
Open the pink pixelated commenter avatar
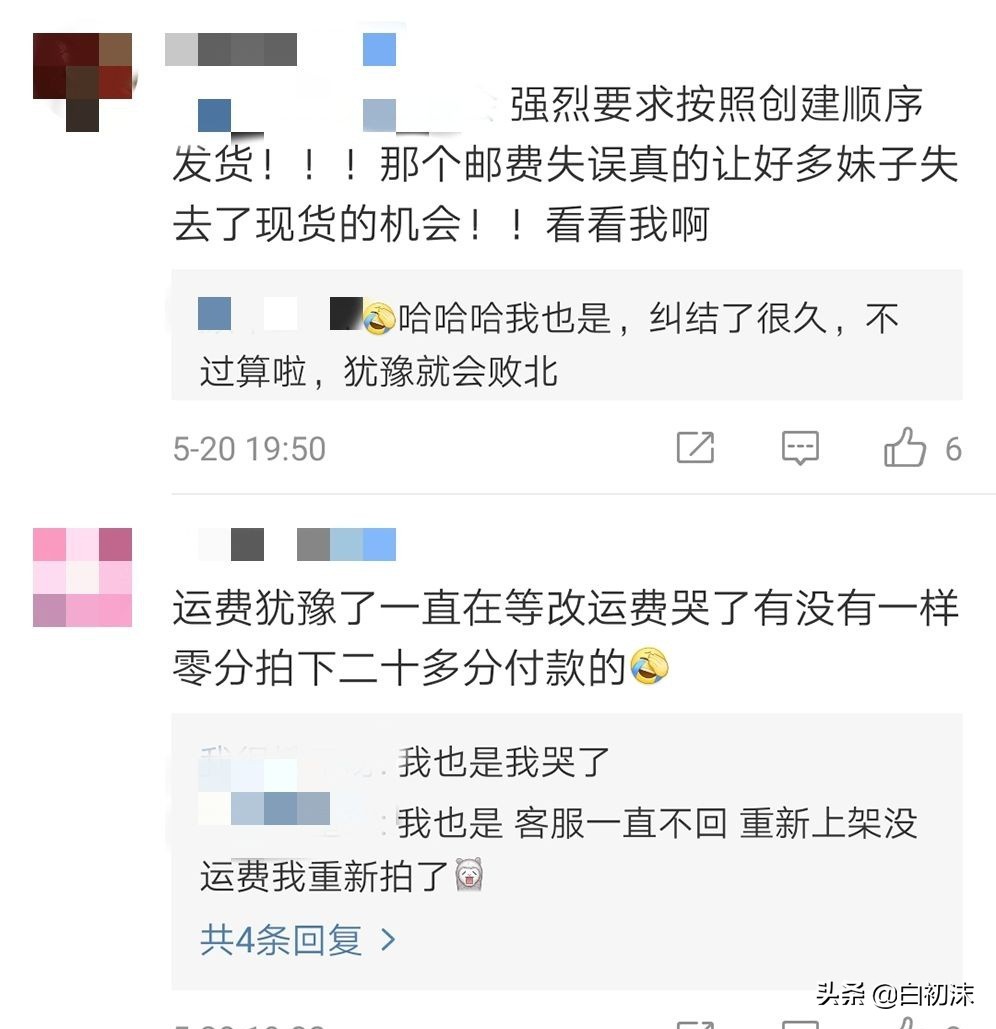83,577
